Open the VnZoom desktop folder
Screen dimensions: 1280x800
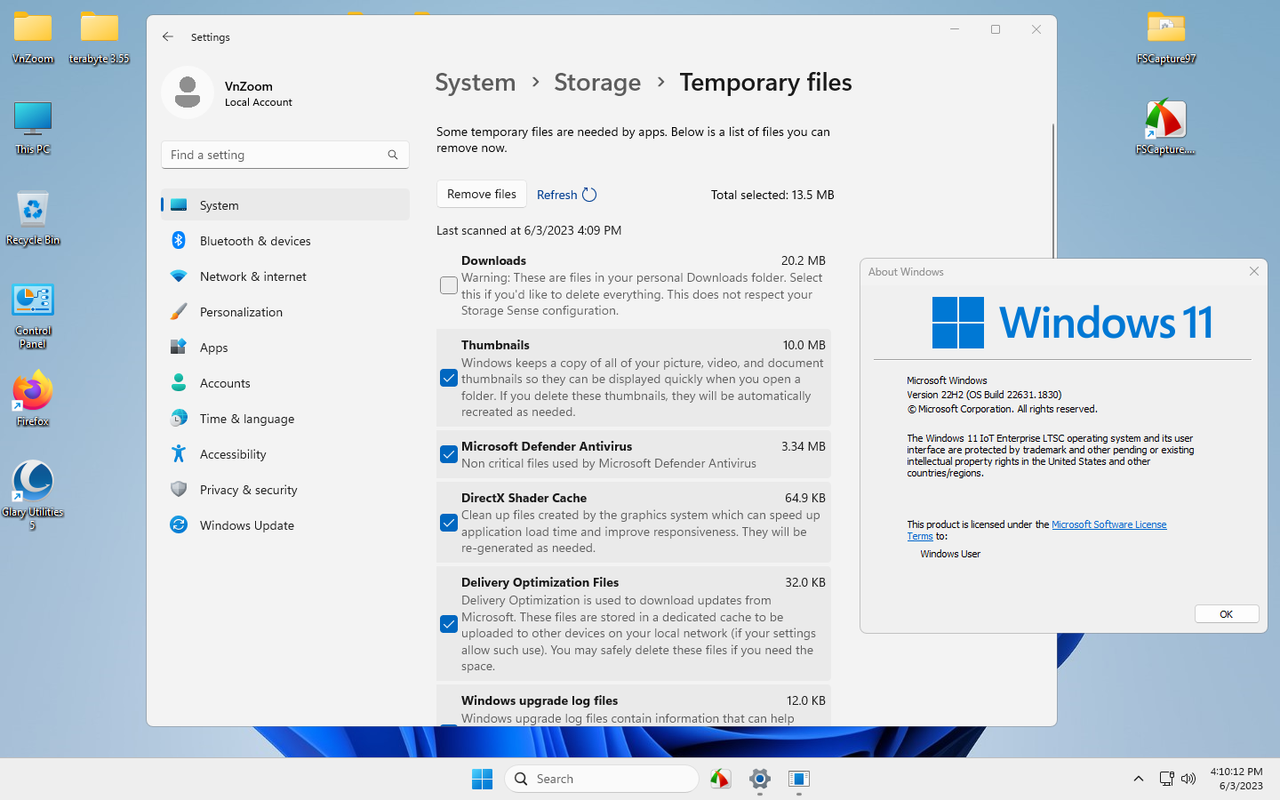click(x=33, y=37)
